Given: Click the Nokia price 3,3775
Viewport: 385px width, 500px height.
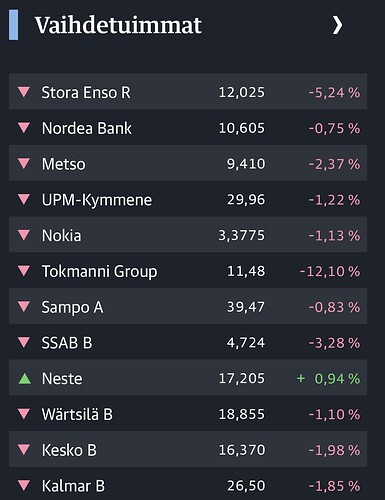Looking at the screenshot, I should (x=242, y=236).
